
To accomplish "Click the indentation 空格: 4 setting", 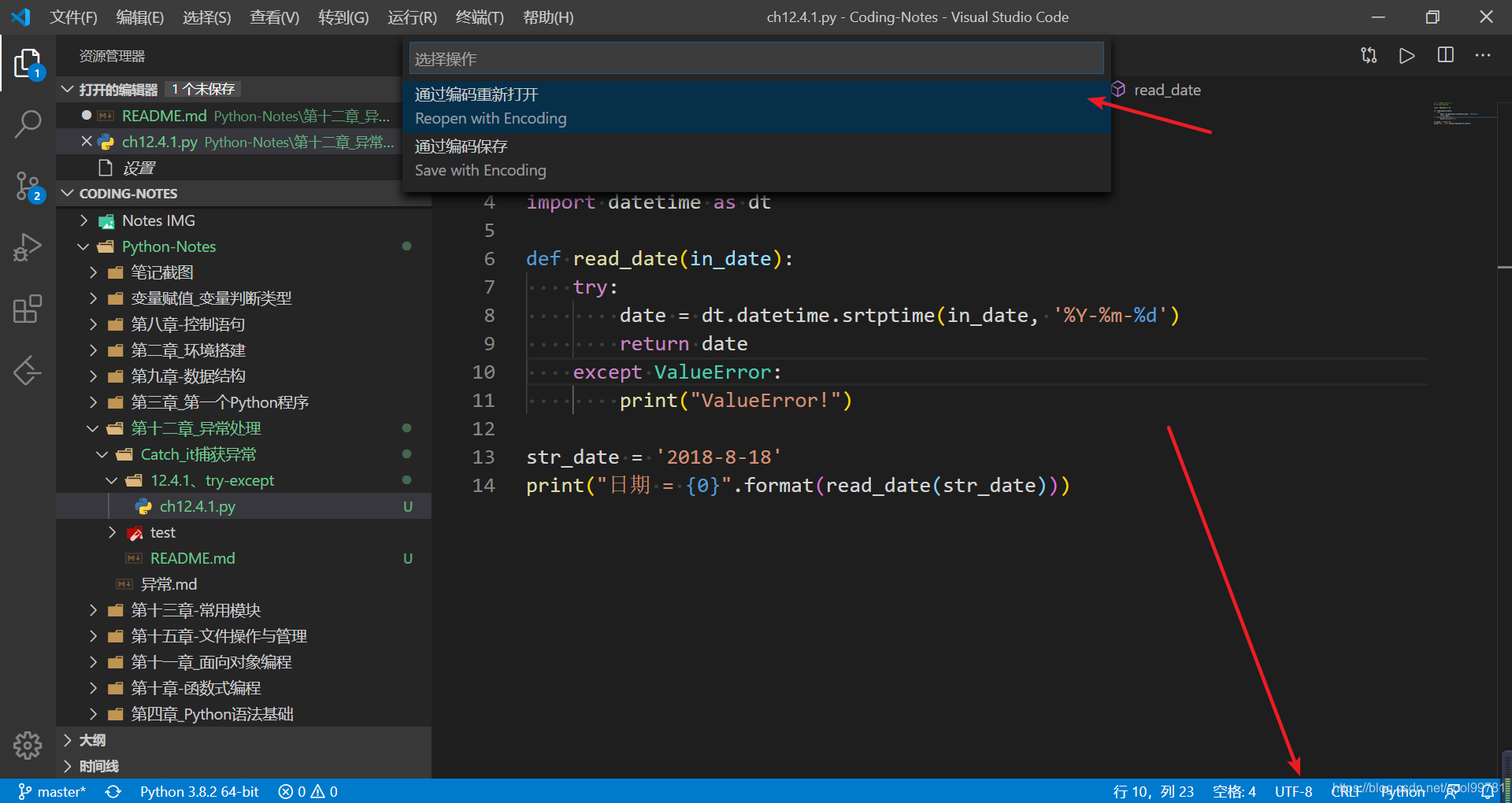I will [1234, 791].
